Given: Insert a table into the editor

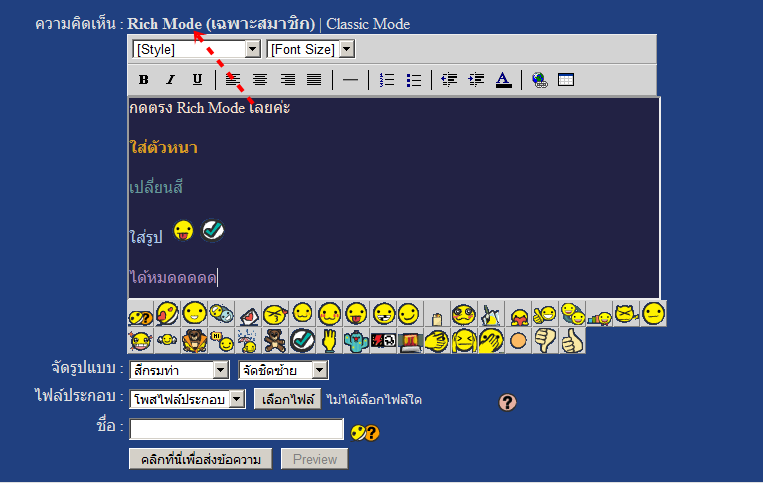Looking at the screenshot, I should pos(566,80).
